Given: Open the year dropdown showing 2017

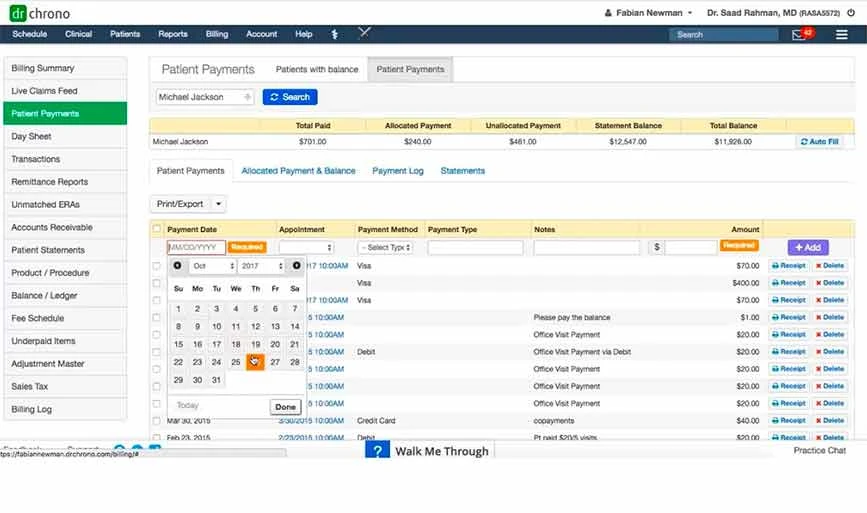Looking at the screenshot, I should click(263, 266).
